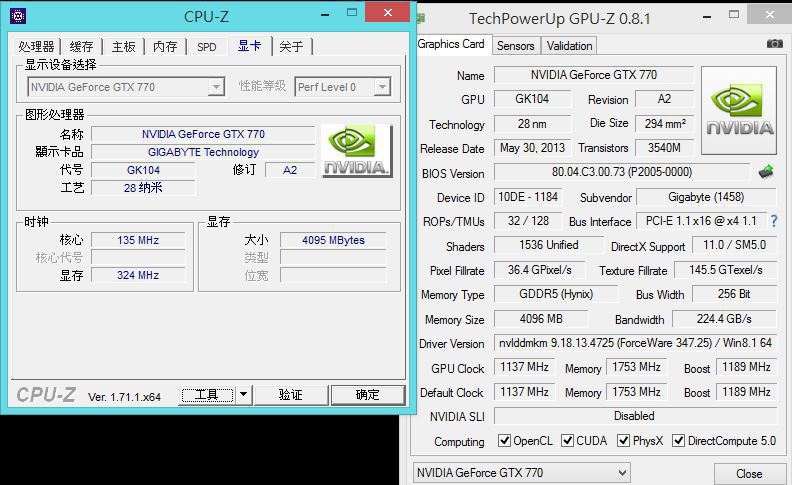Click the NVIDIA logo in GPU-Z window
The image size is (792, 485).
tap(739, 111)
